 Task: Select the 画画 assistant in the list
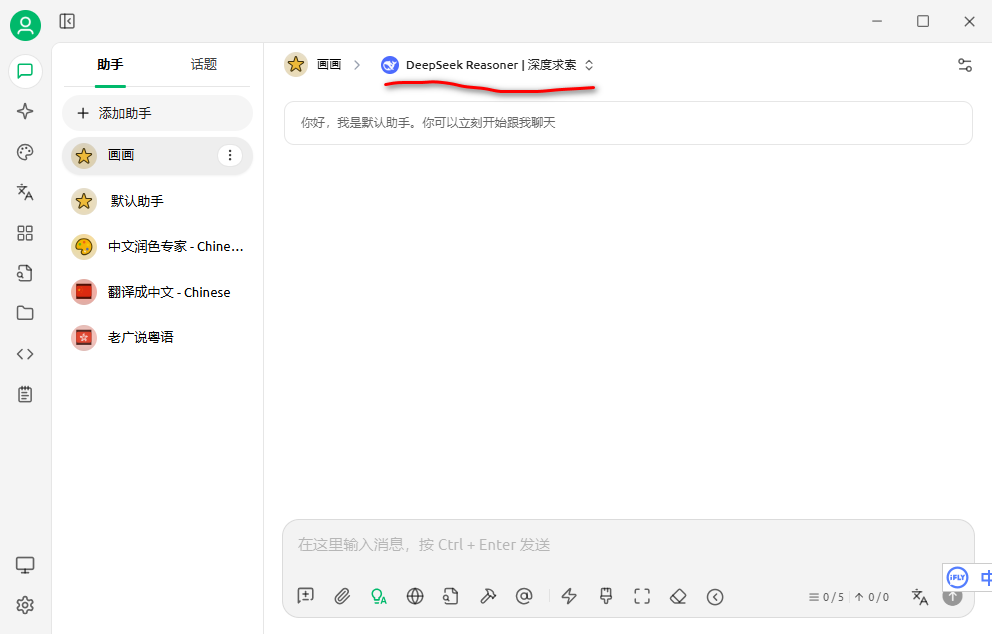point(158,156)
